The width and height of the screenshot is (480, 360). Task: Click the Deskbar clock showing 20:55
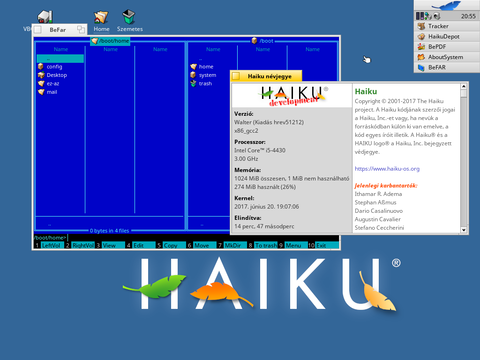(x=468, y=16)
